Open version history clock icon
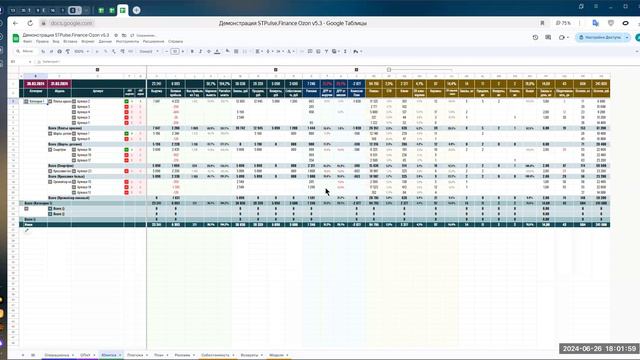 point(535,37)
